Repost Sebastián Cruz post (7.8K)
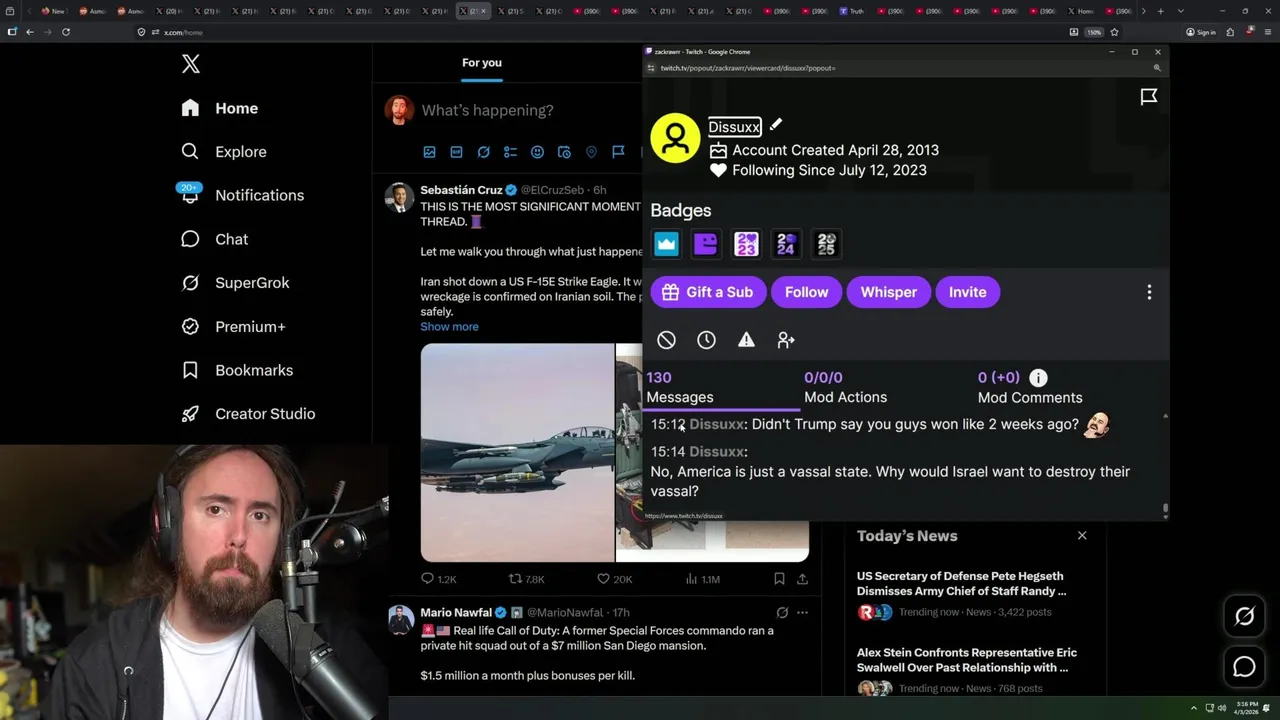Viewport: 1280px width, 720px height. [x=527, y=579]
